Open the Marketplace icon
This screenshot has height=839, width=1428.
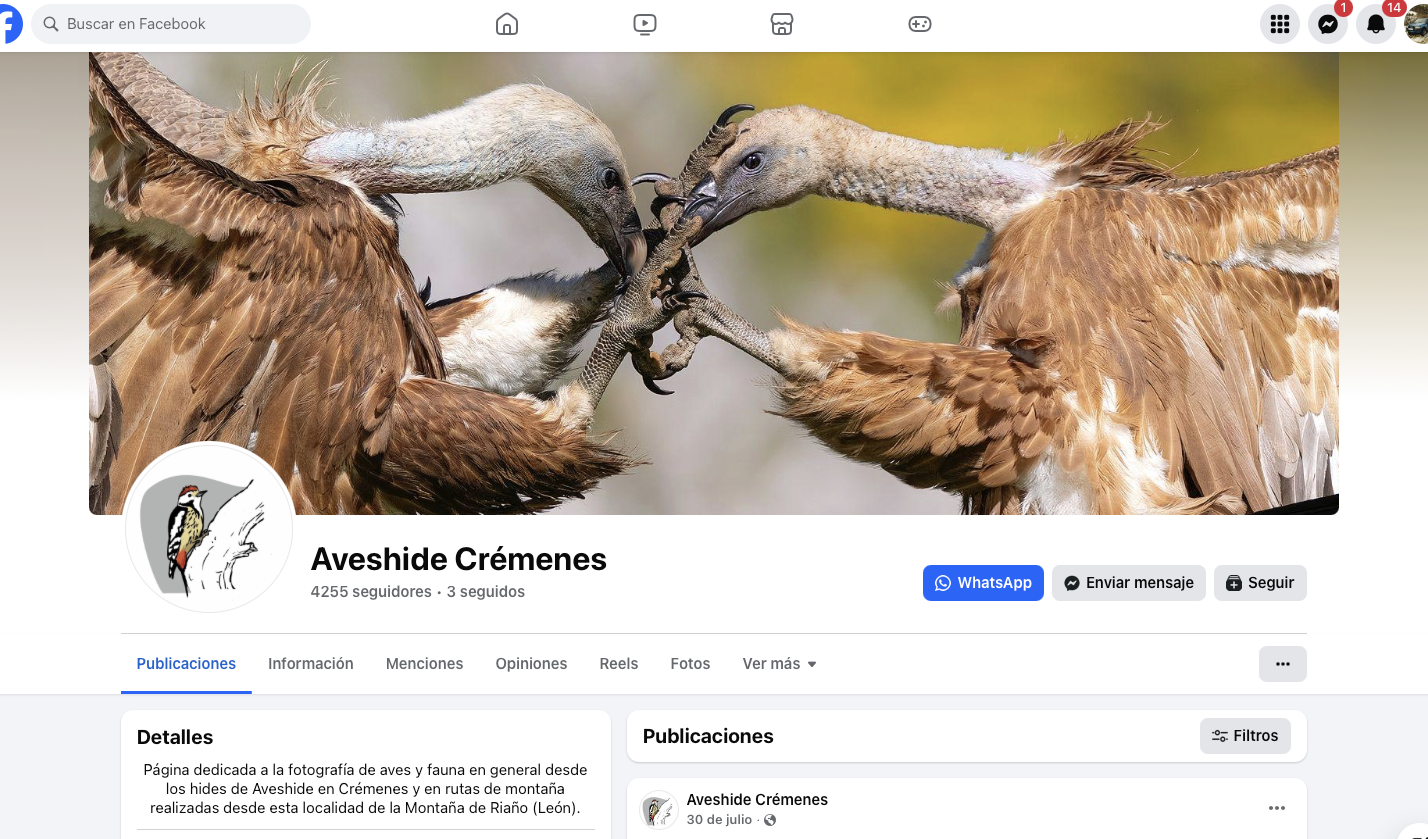click(782, 24)
